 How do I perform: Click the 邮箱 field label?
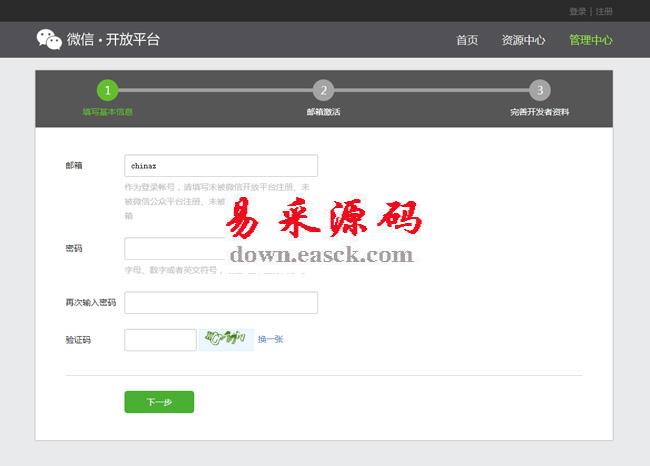point(74,165)
